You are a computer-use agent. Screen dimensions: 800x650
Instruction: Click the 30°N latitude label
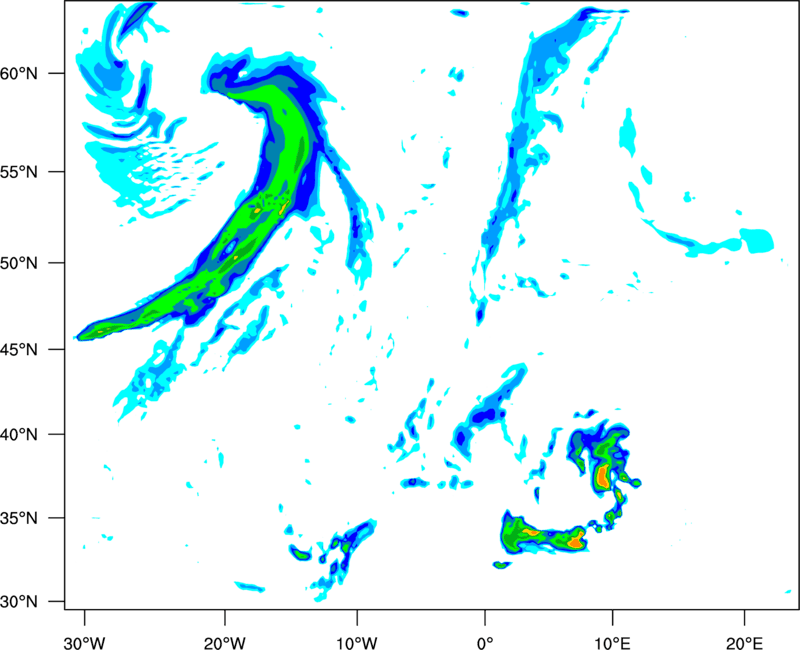point(19,602)
